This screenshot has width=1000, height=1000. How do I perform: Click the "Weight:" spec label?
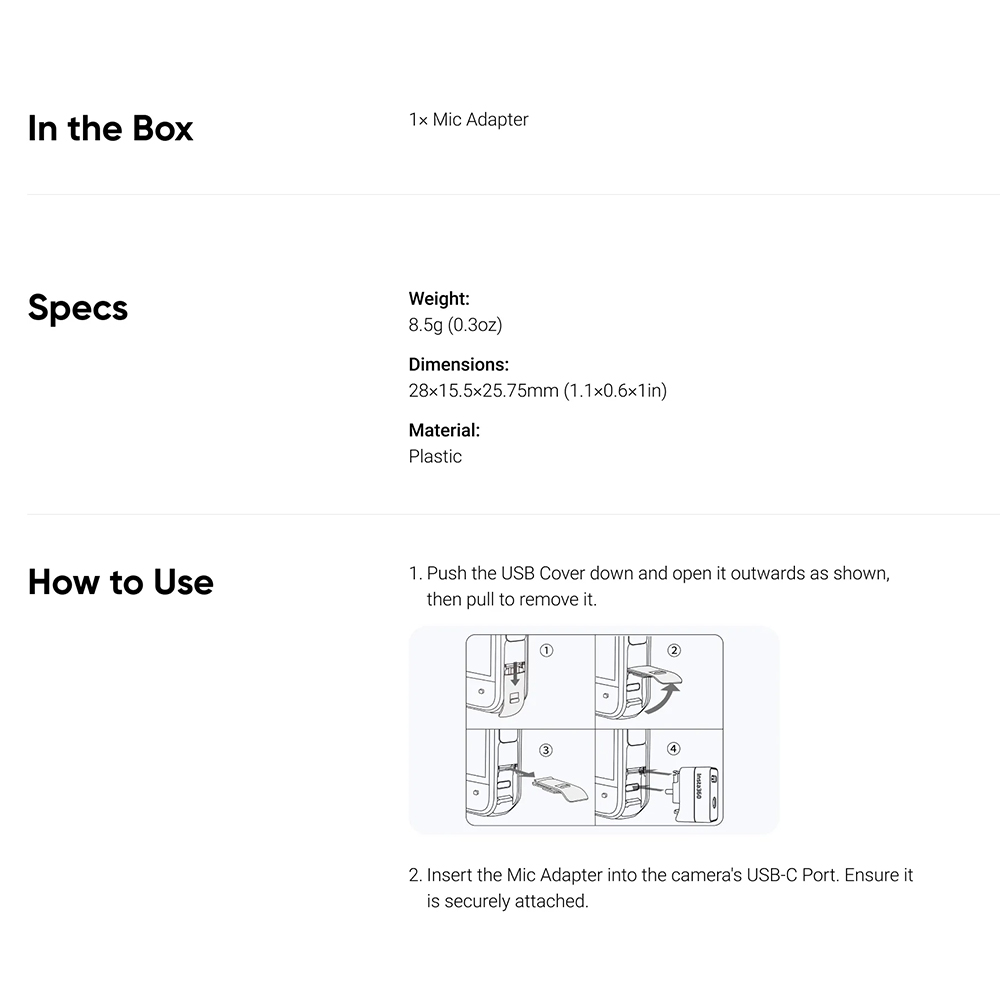click(x=439, y=298)
